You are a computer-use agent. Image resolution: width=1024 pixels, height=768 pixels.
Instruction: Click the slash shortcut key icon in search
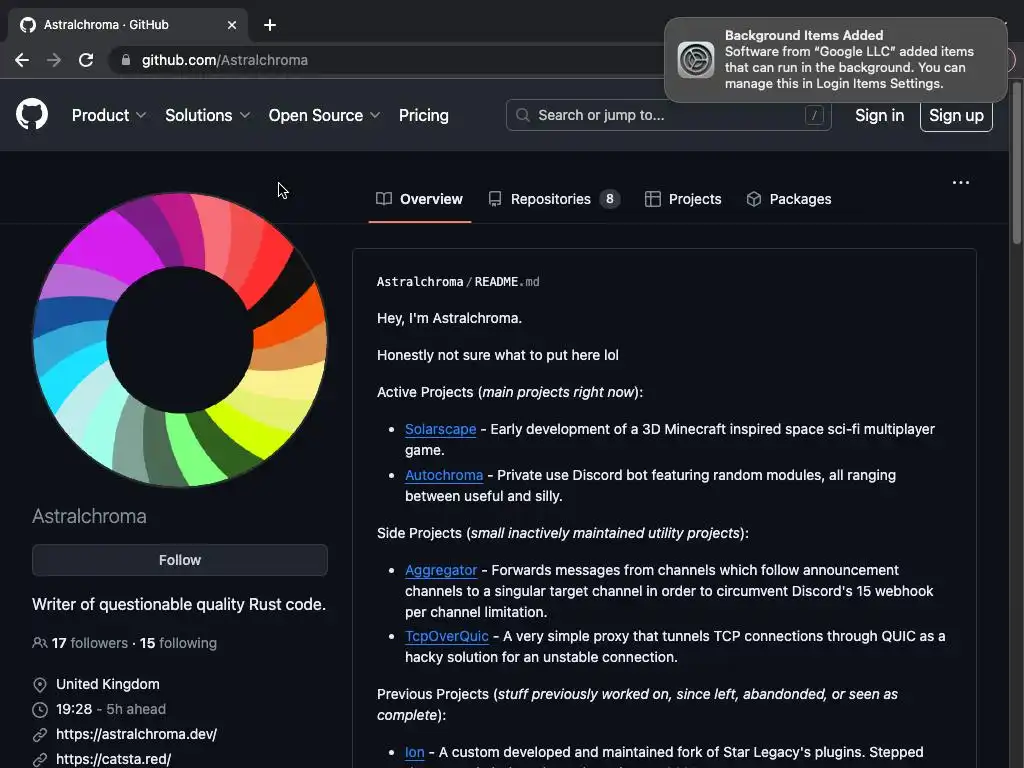coord(814,116)
